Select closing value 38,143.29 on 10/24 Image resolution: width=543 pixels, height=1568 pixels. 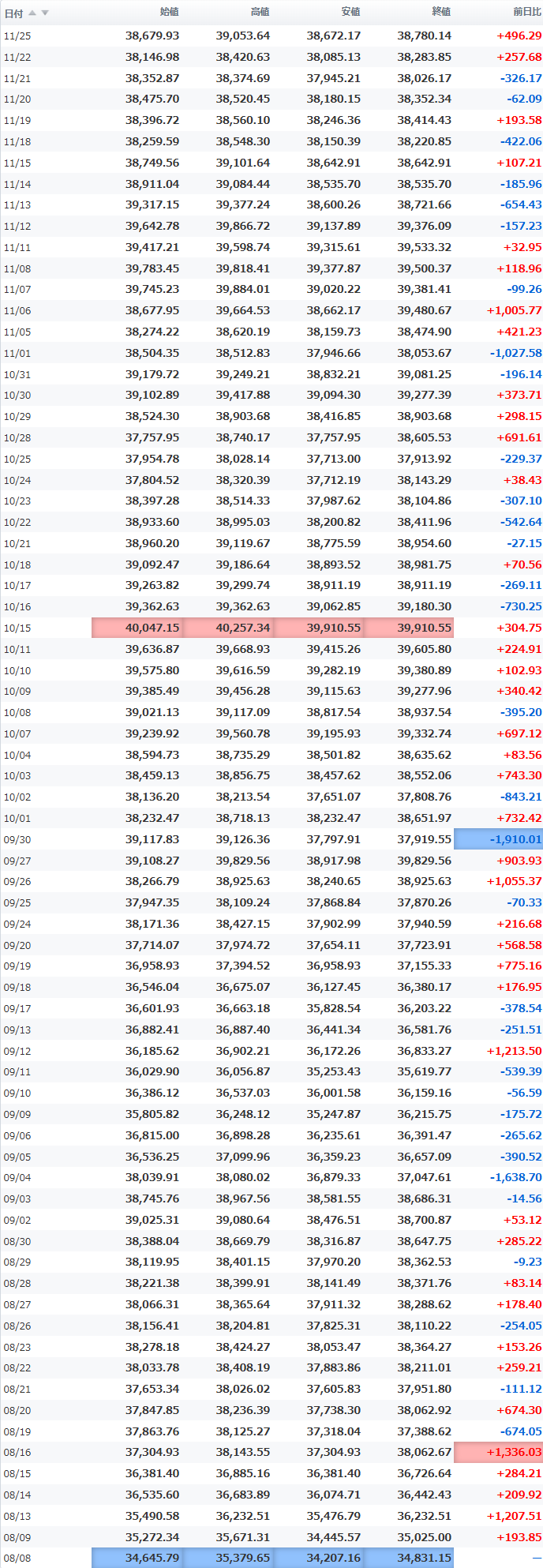[425, 480]
